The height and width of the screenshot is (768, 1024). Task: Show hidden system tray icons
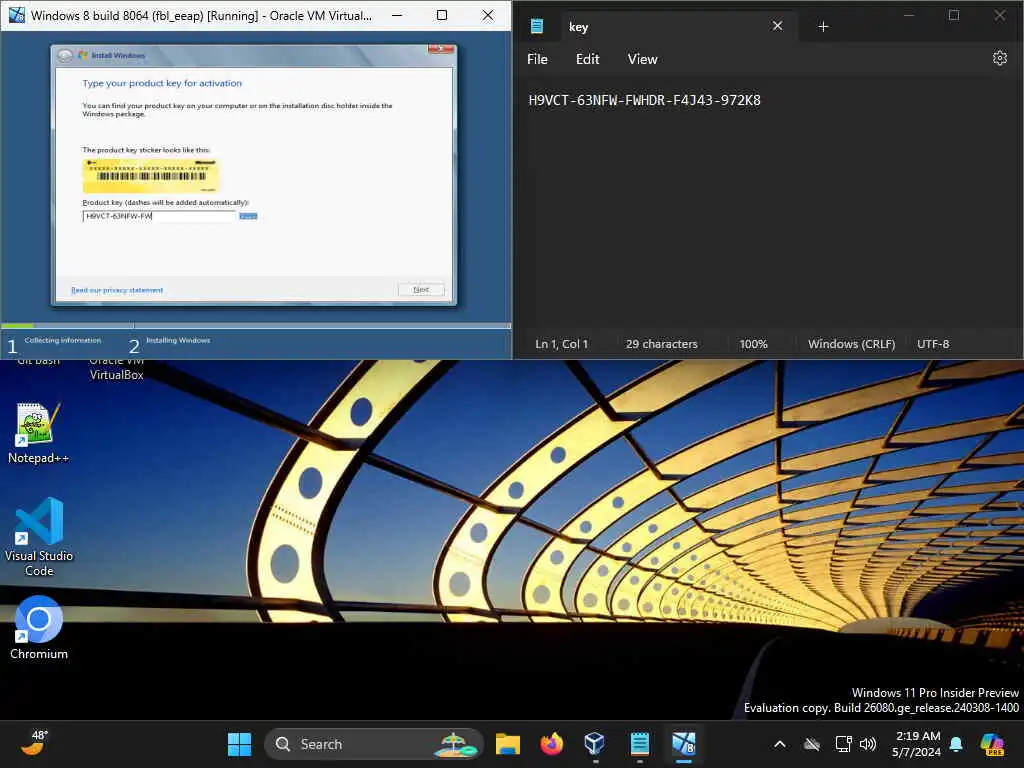[780, 744]
